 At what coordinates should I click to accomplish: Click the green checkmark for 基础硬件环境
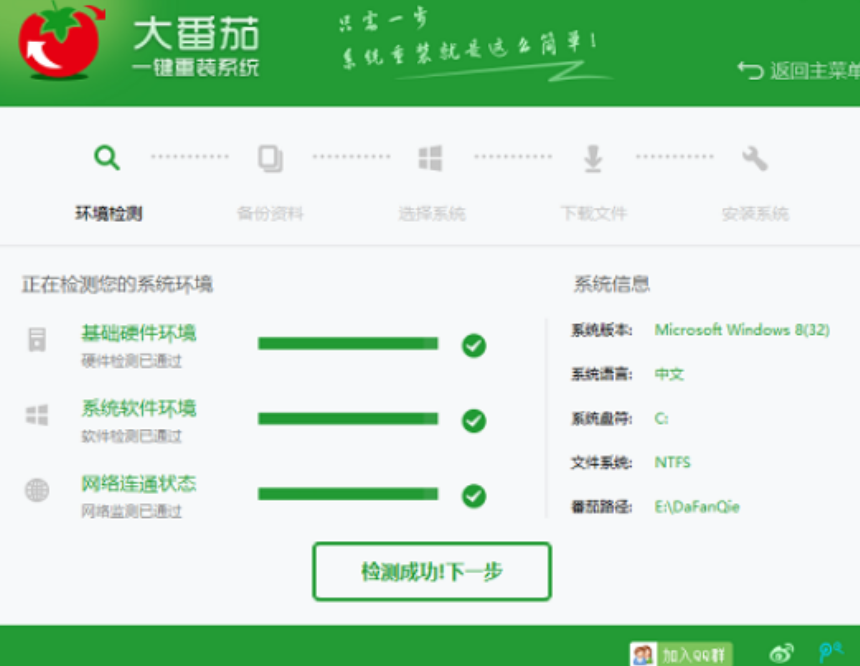pyautogui.click(x=474, y=345)
